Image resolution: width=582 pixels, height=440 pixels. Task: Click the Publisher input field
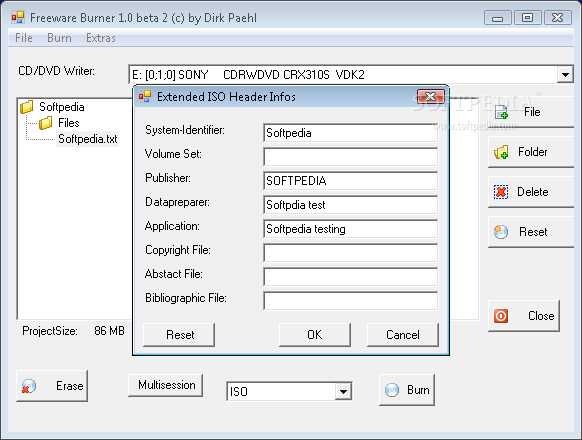point(350,181)
